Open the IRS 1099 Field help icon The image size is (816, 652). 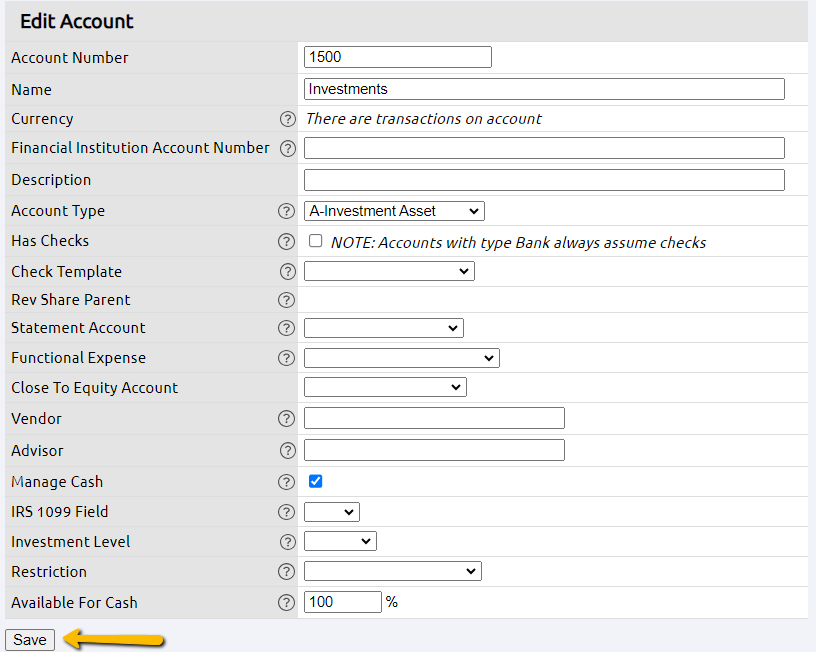287,511
